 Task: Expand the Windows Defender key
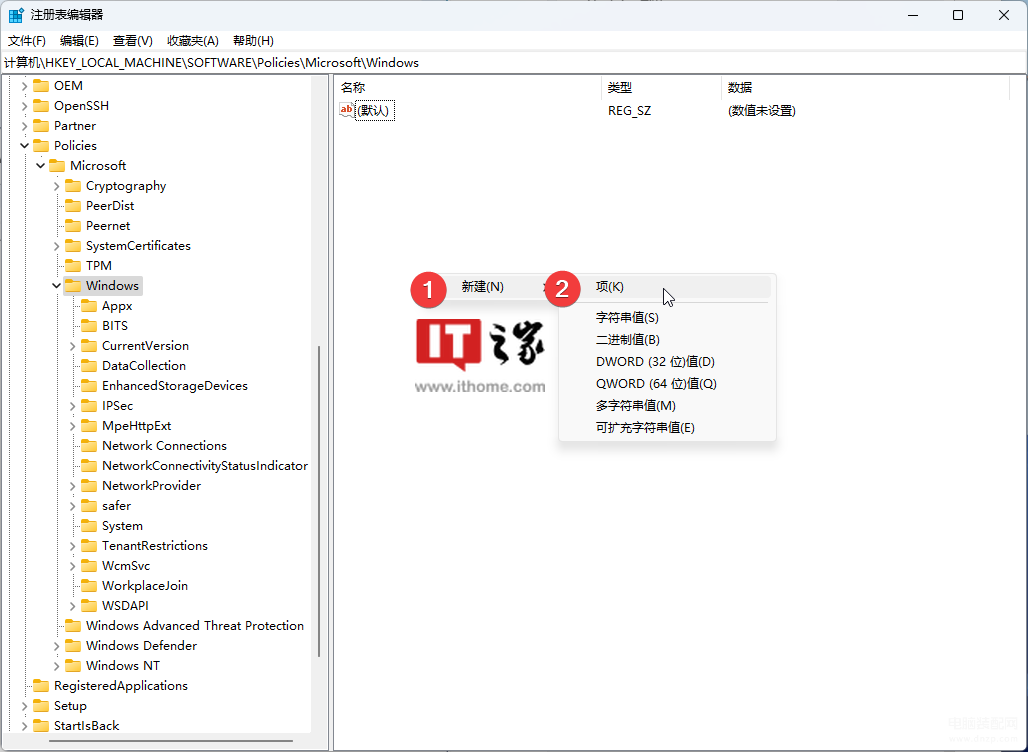tap(56, 646)
